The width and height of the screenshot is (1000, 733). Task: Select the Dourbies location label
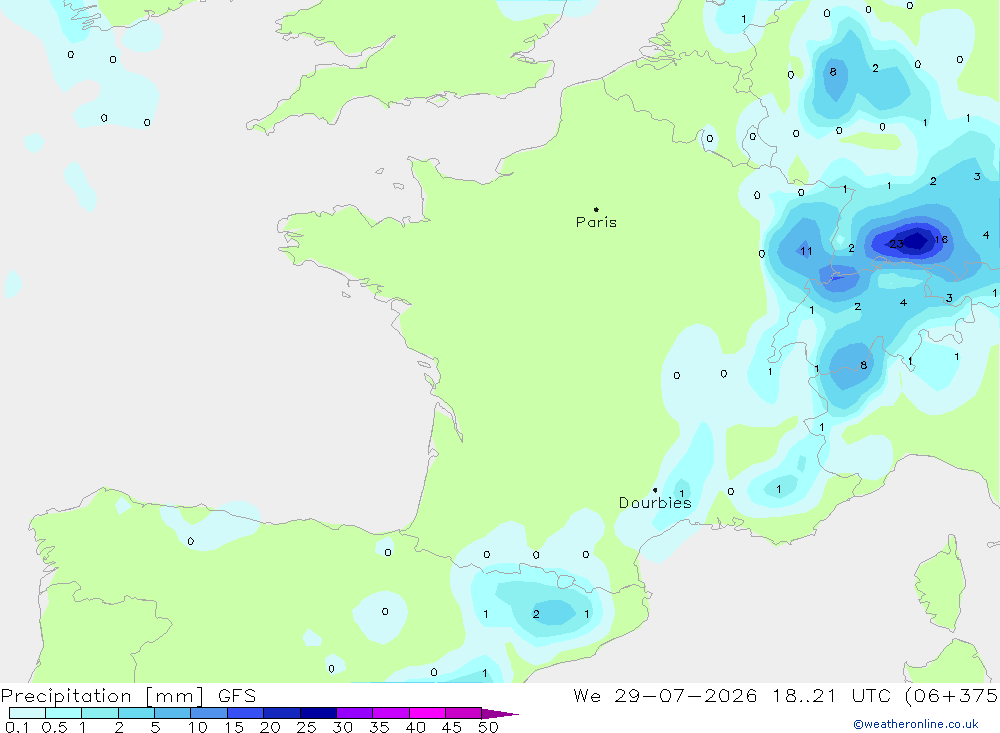655,503
